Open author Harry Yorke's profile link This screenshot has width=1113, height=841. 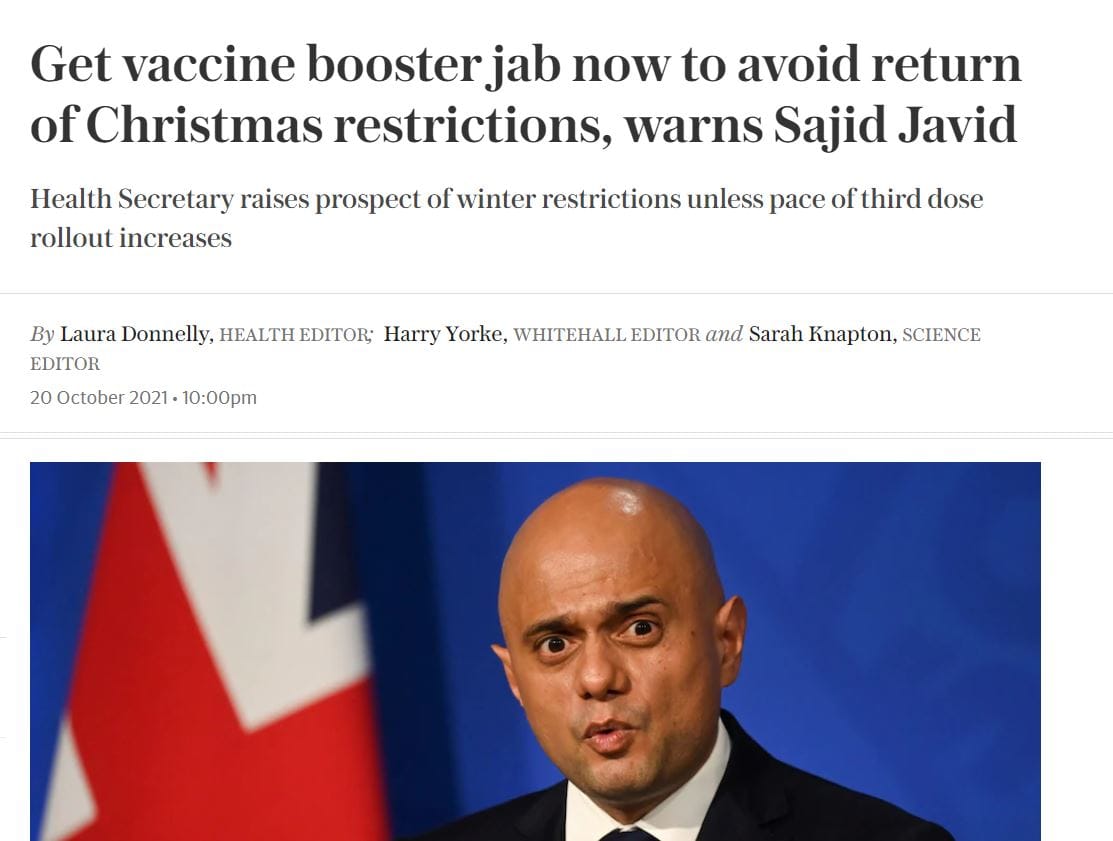(443, 334)
